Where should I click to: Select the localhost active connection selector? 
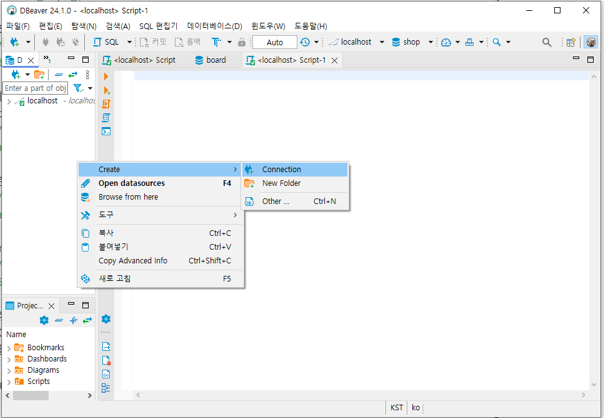pos(351,42)
